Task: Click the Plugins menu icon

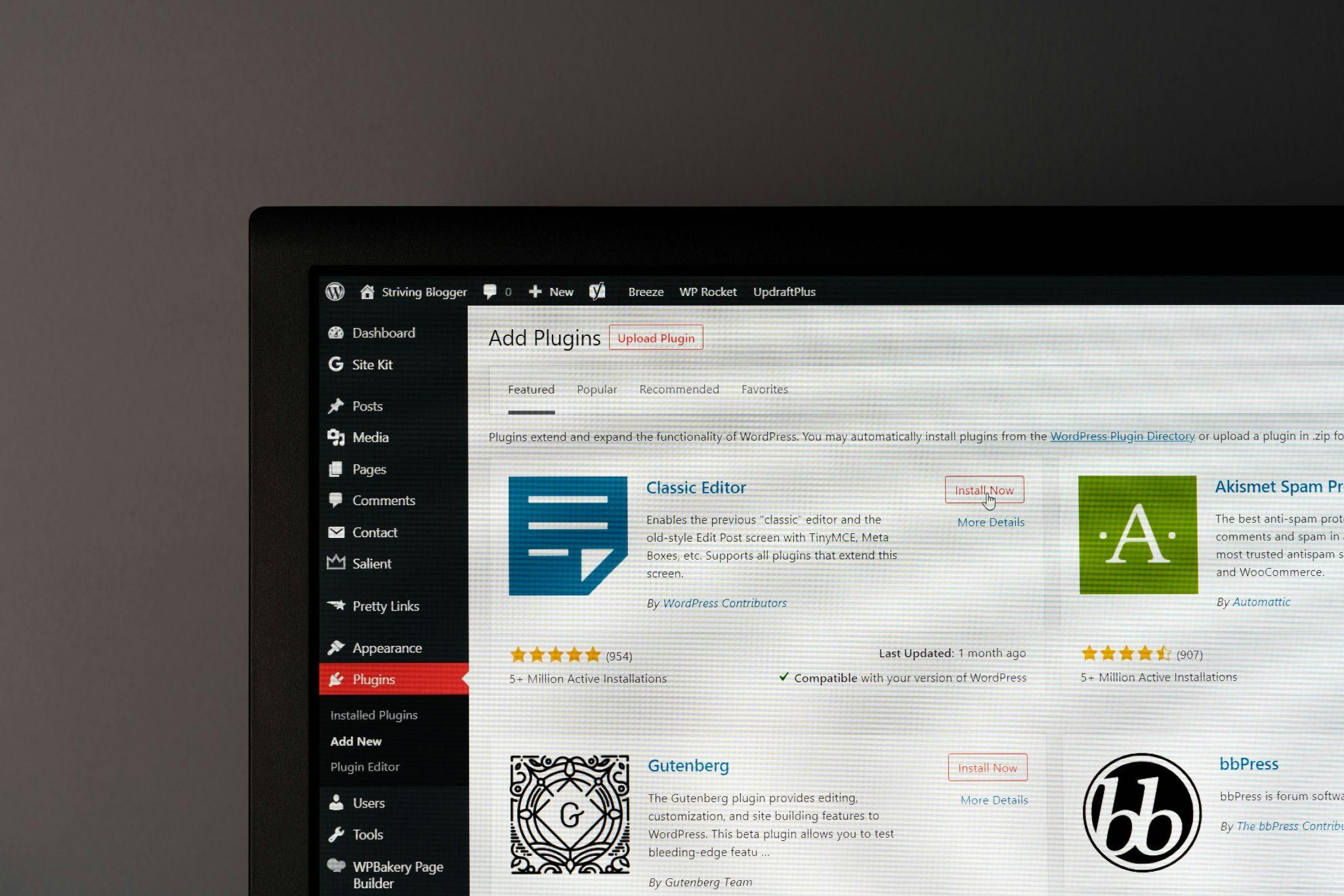Action: click(337, 679)
